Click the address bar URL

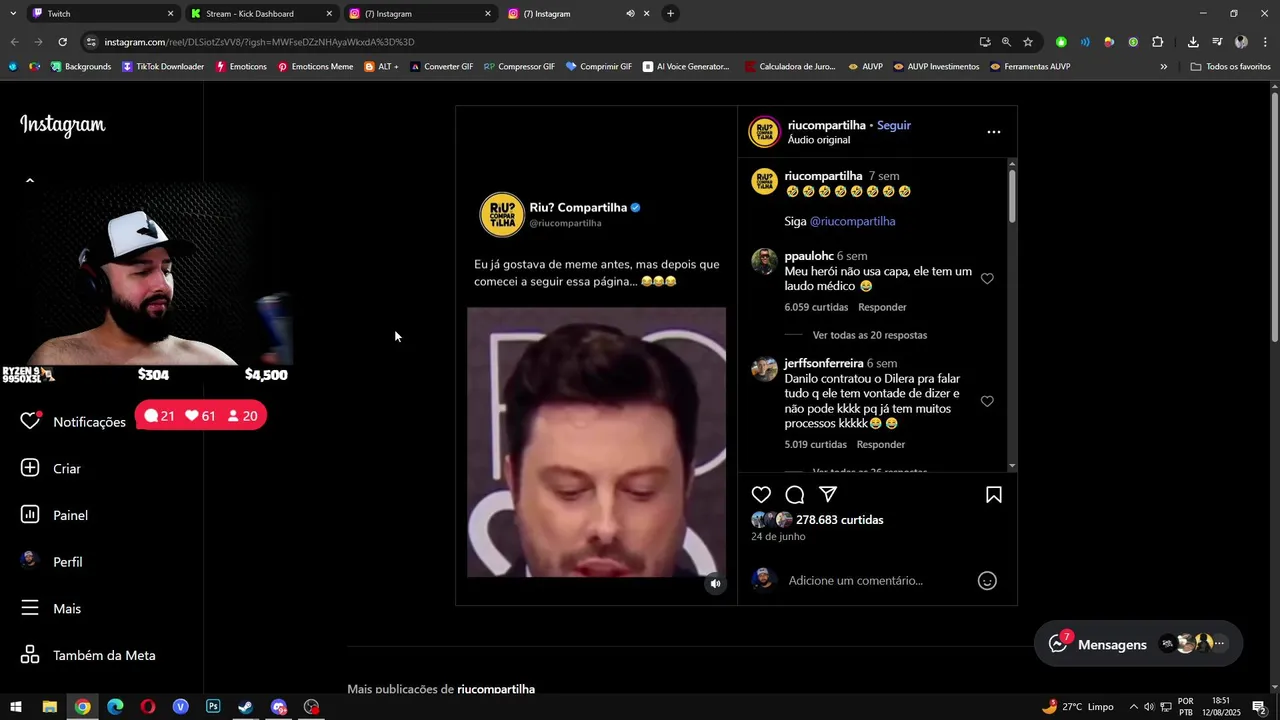[259, 42]
